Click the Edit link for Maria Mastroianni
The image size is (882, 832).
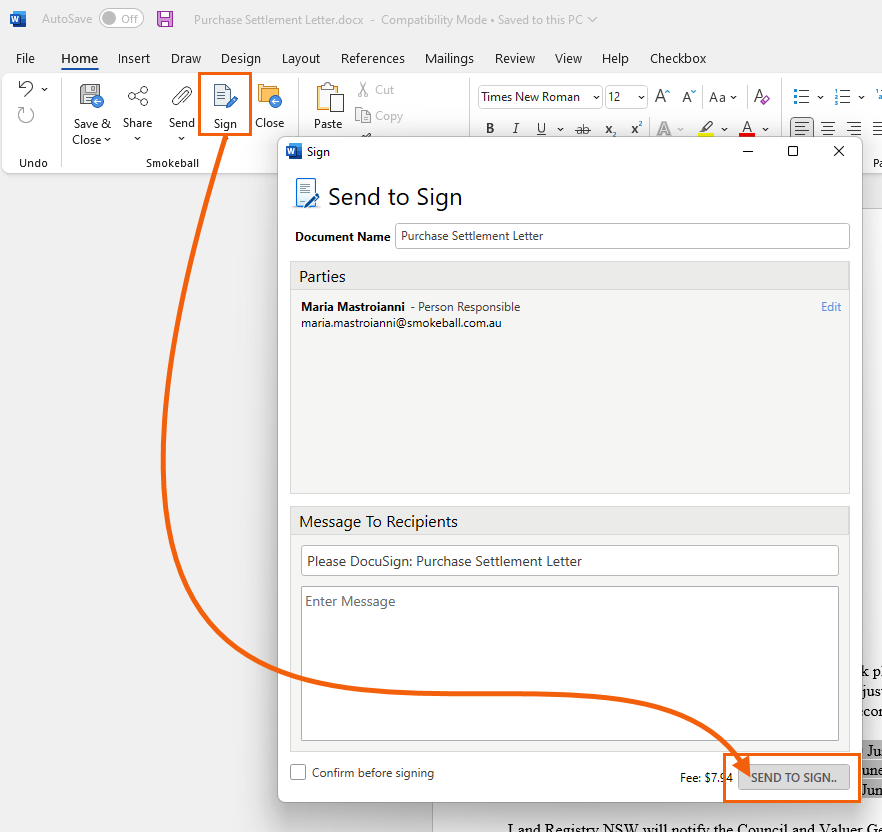tap(831, 307)
